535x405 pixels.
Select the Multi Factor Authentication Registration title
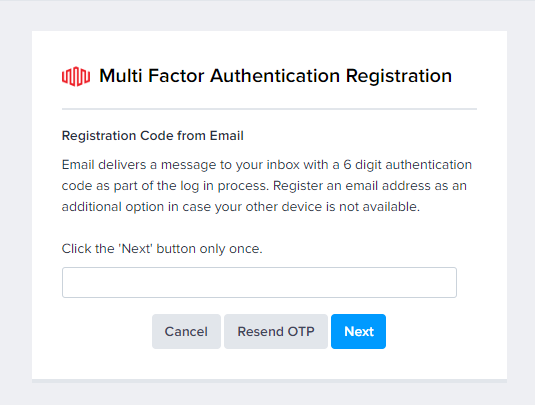275,76
